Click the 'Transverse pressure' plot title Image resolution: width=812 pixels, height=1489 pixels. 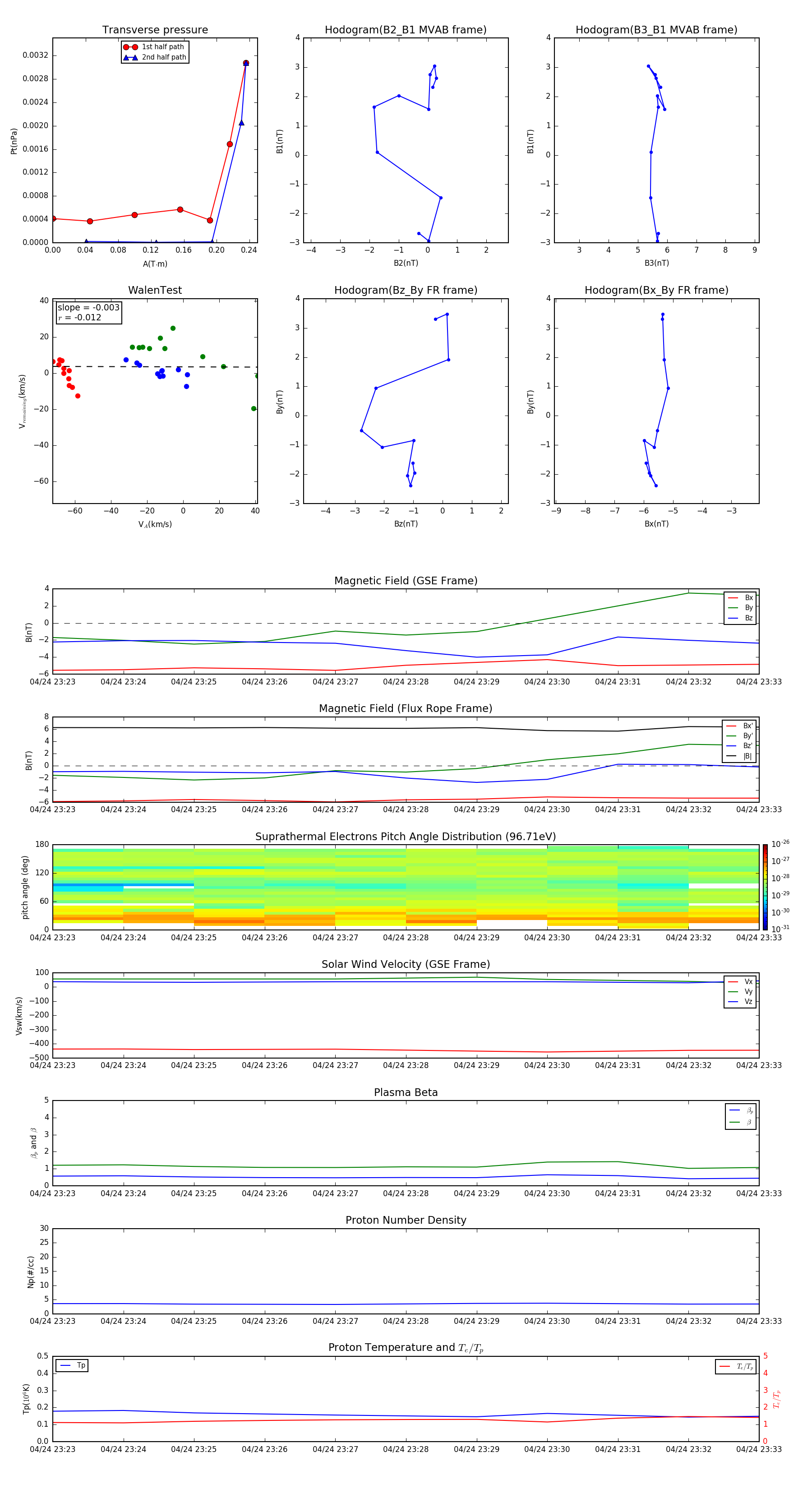[155, 30]
